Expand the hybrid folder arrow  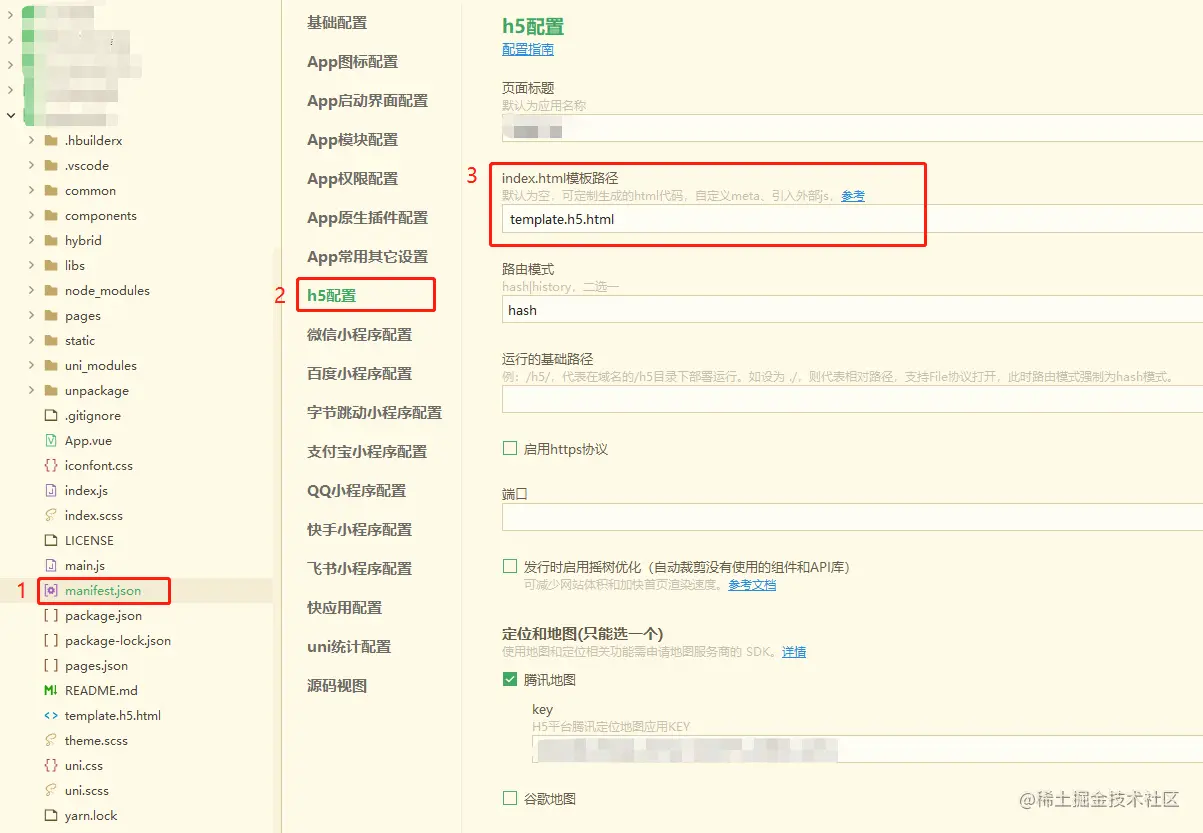point(31,241)
